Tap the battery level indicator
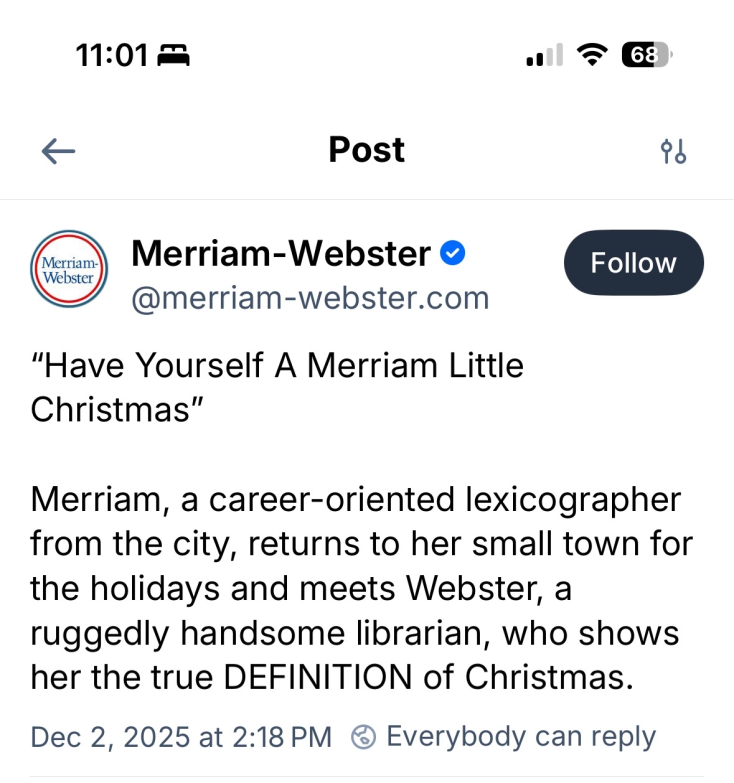Screen dimensions: 734x783 click(x=646, y=54)
